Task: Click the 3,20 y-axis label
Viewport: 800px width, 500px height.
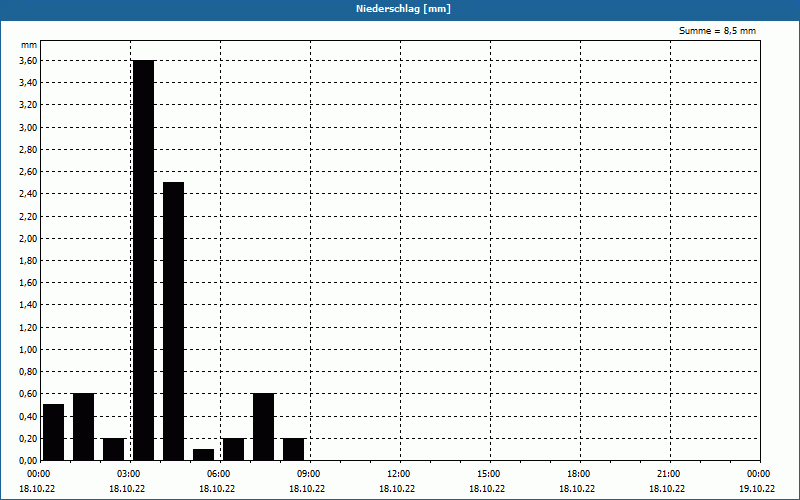Action: point(28,105)
